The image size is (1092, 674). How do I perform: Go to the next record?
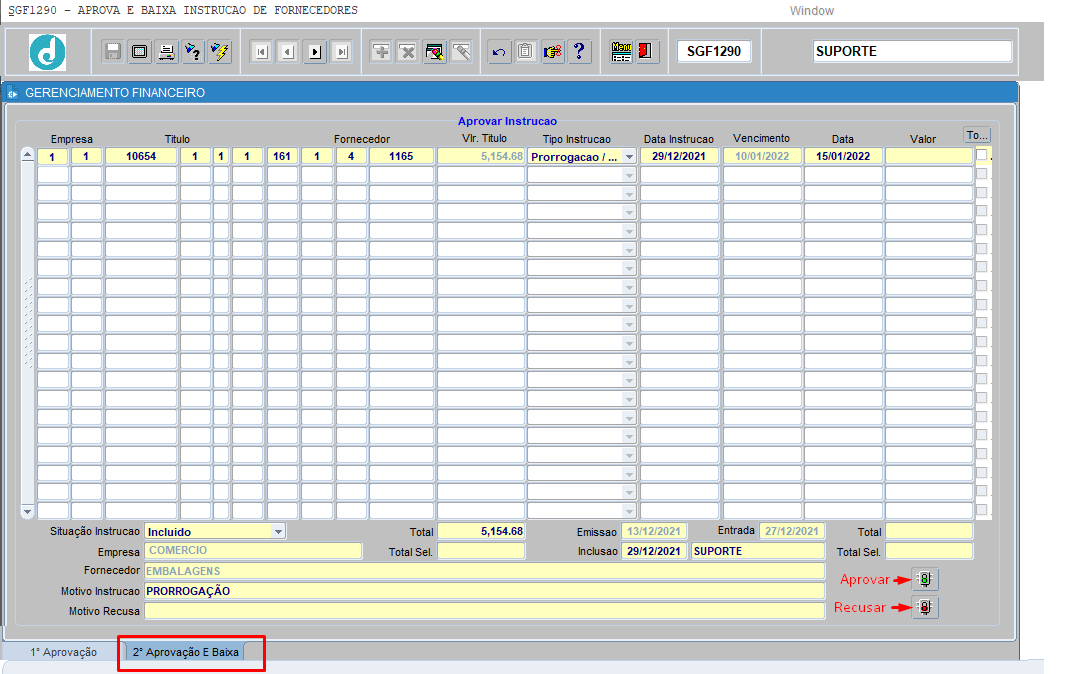(x=315, y=52)
